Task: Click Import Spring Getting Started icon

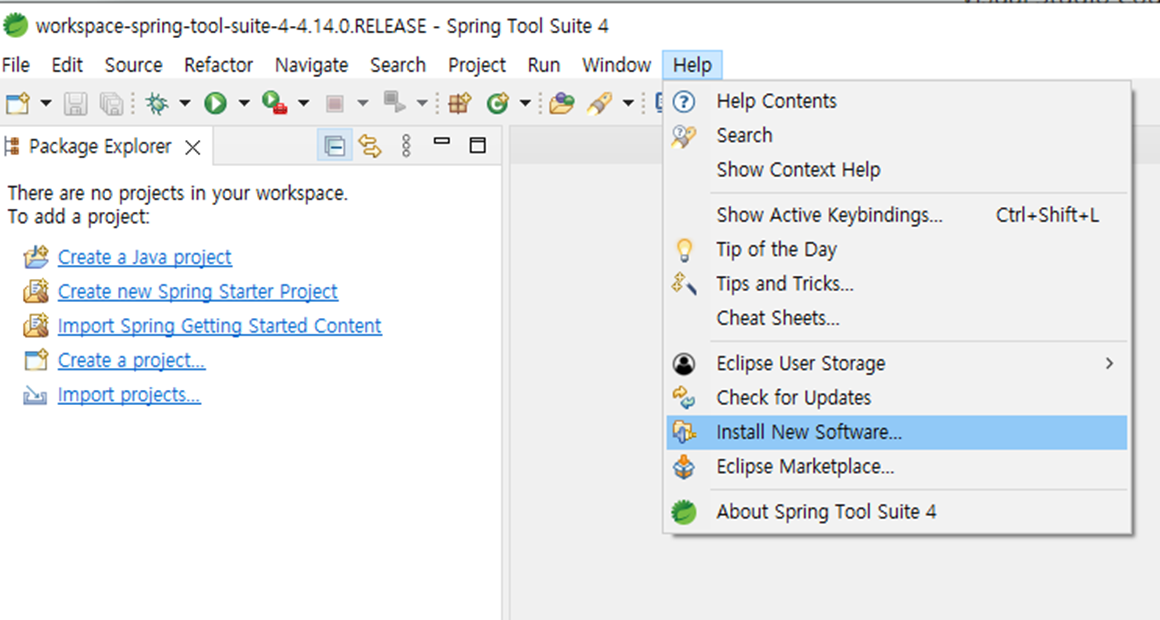Action: tap(36, 326)
